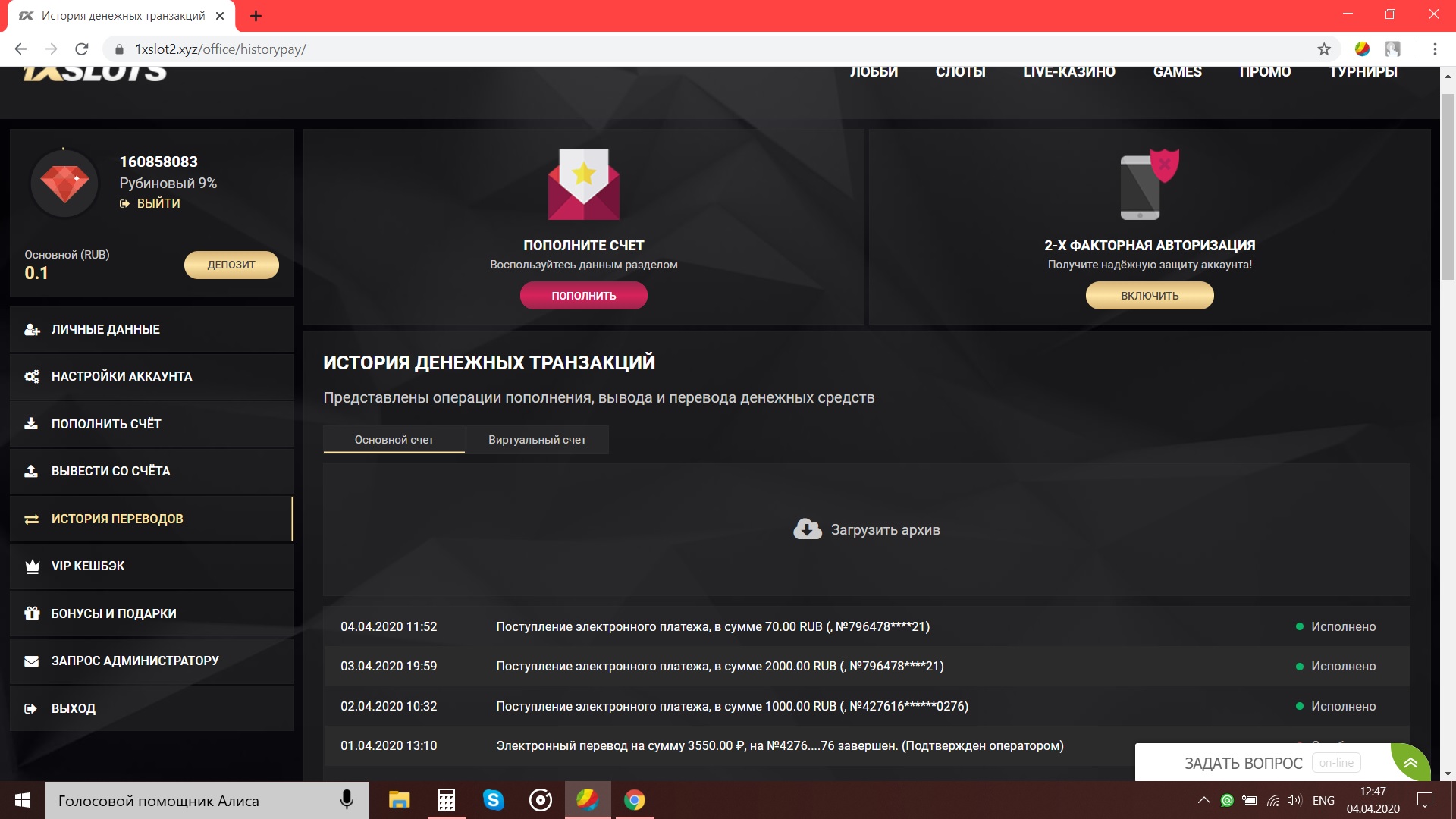
Task: Click the red ruby status gem icon
Action: (x=64, y=183)
